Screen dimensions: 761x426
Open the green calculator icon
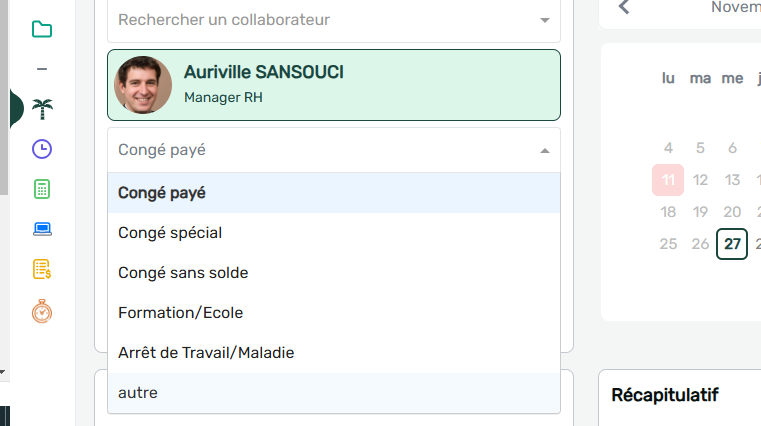tap(42, 189)
